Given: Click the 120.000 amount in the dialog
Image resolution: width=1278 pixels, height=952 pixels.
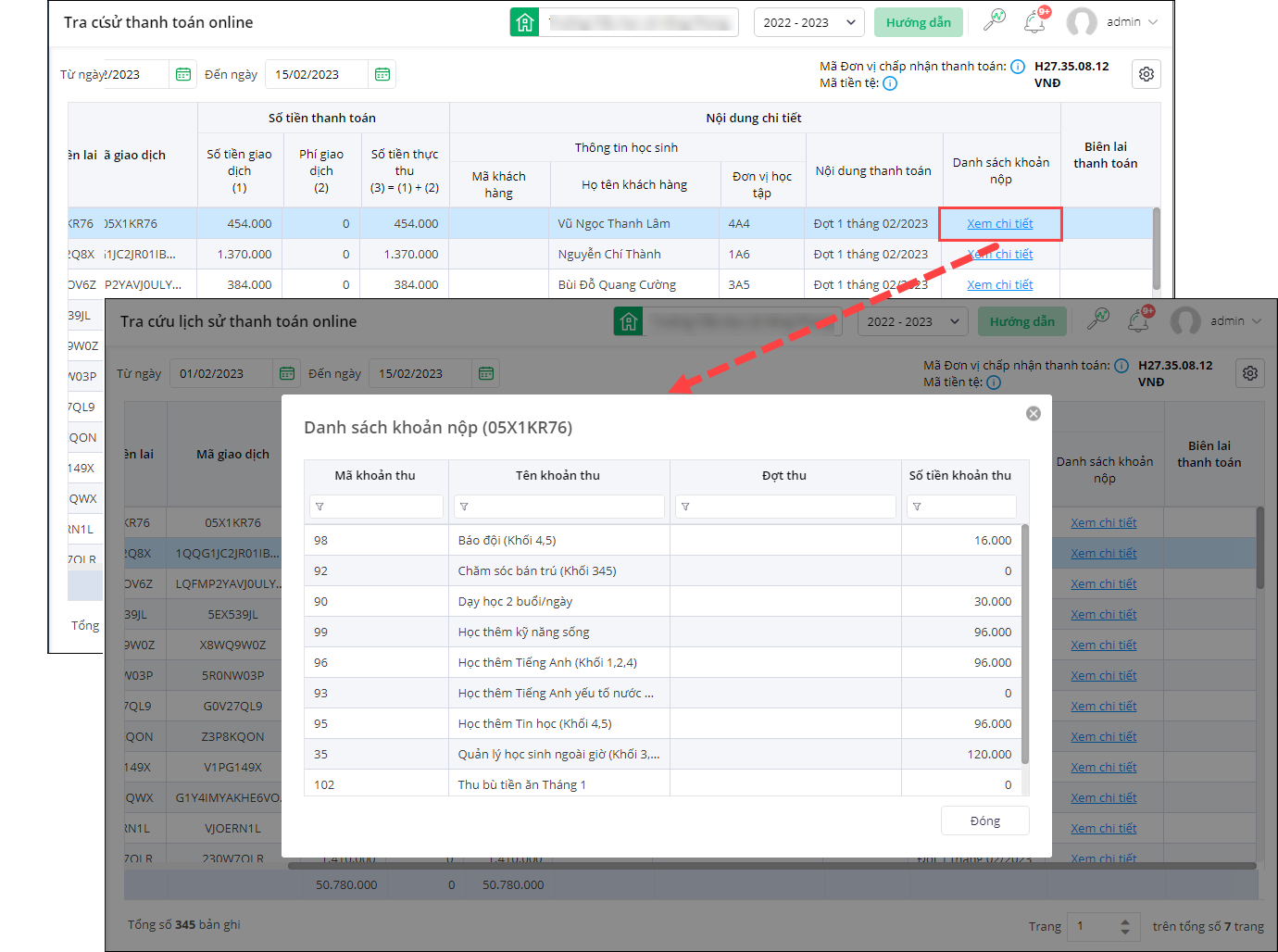Looking at the screenshot, I should (x=989, y=754).
